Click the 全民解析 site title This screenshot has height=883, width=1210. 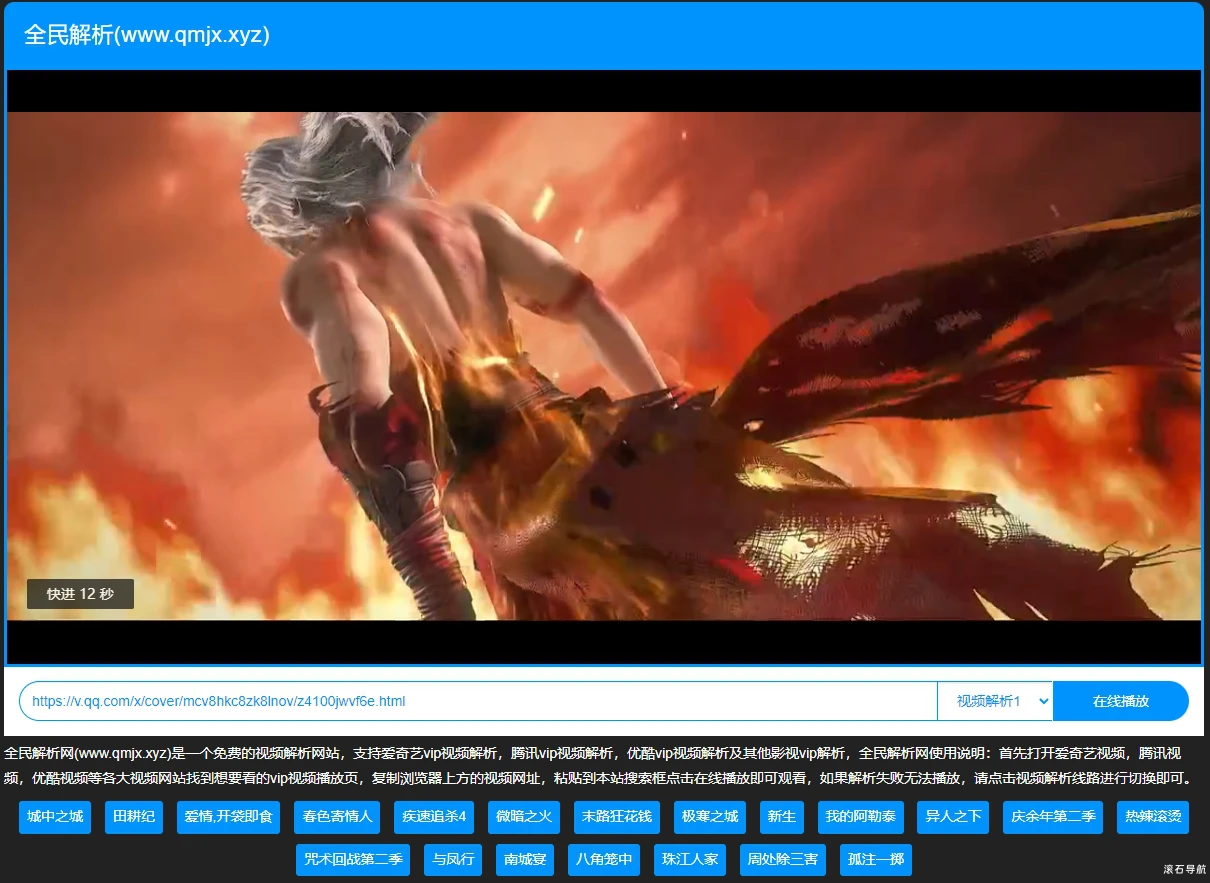[147, 35]
